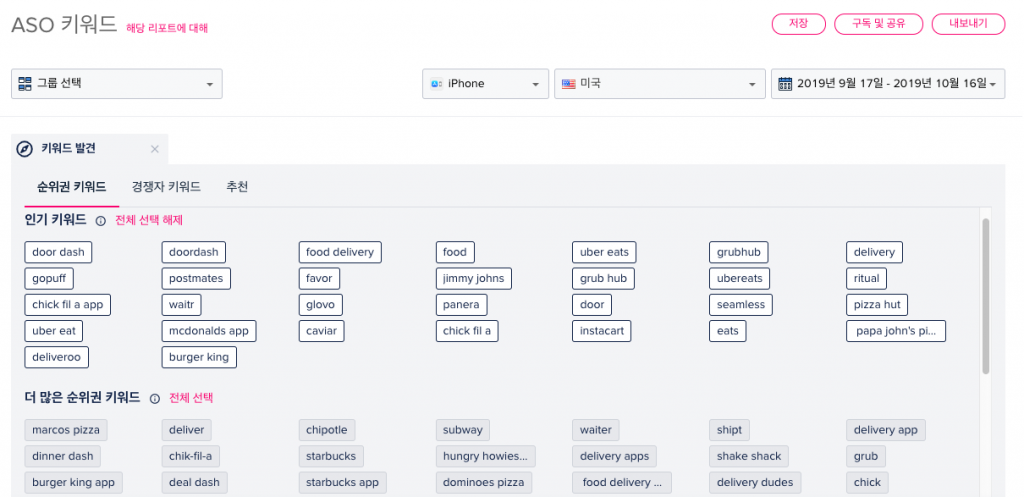Image resolution: width=1024 pixels, height=497 pixels.
Task: Click the compass icon beside 키워드 발견
Action: coord(24,149)
